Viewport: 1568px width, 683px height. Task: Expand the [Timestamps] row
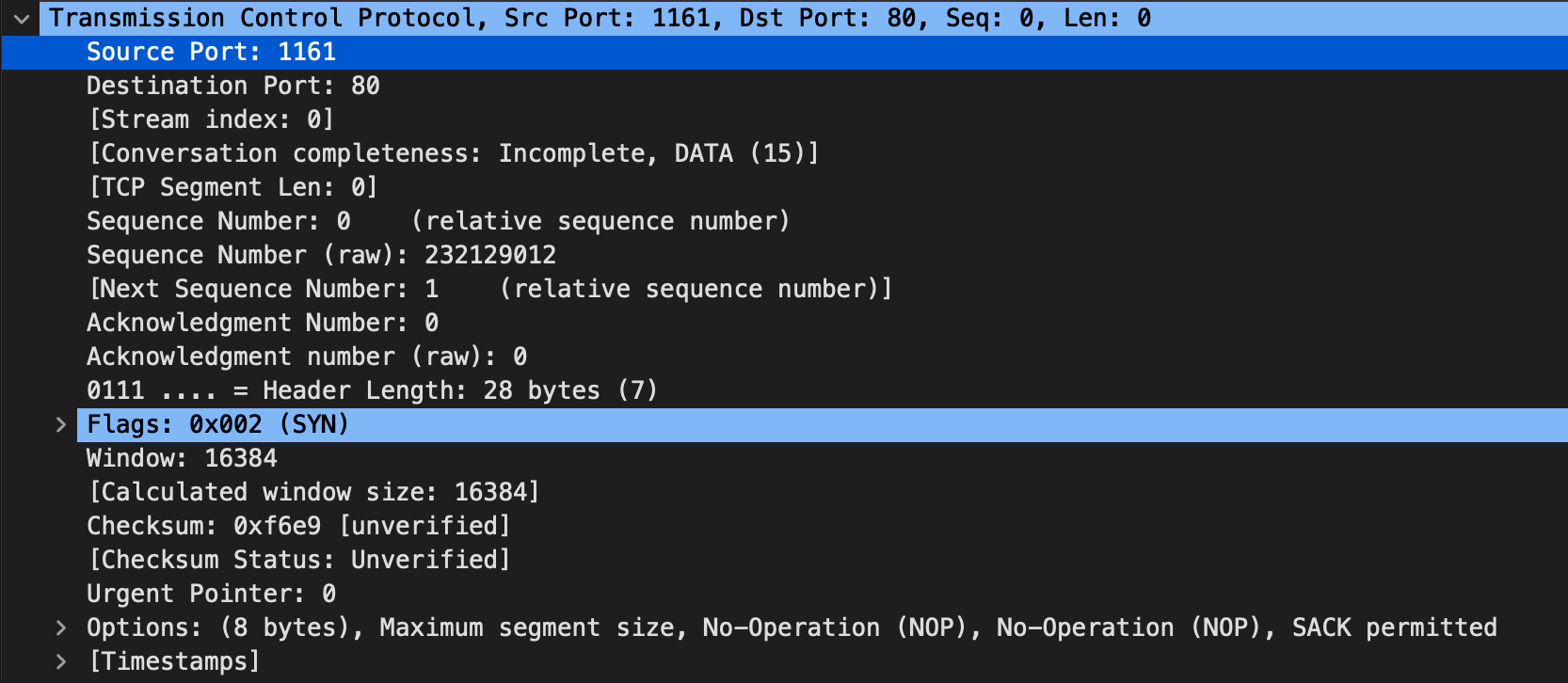click(61, 661)
